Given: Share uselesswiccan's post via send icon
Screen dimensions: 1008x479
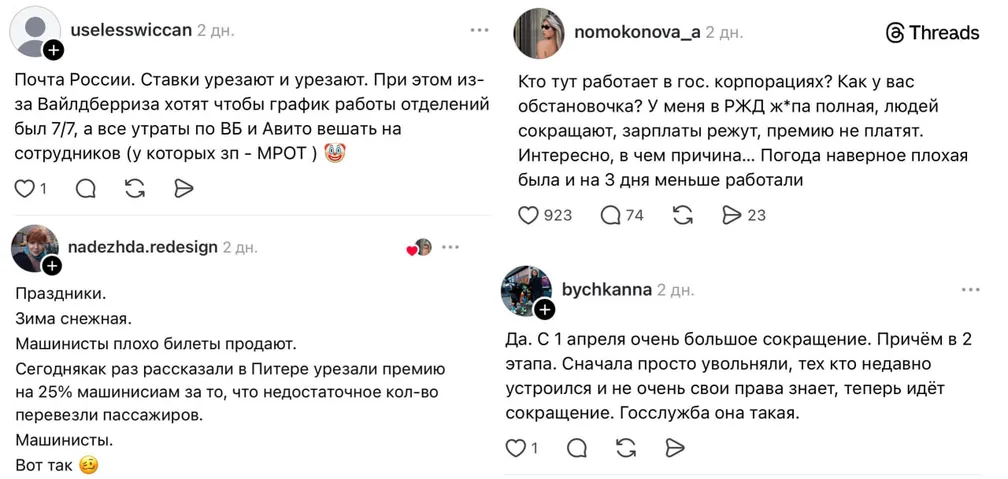Looking at the screenshot, I should [183, 188].
